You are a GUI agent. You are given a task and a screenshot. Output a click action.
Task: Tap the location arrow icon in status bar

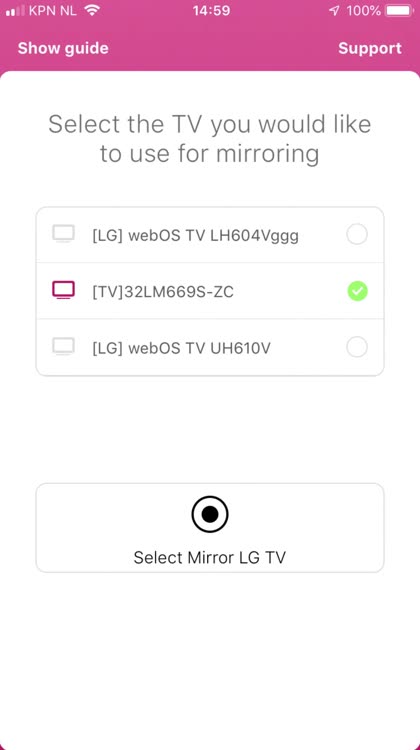pos(334,10)
